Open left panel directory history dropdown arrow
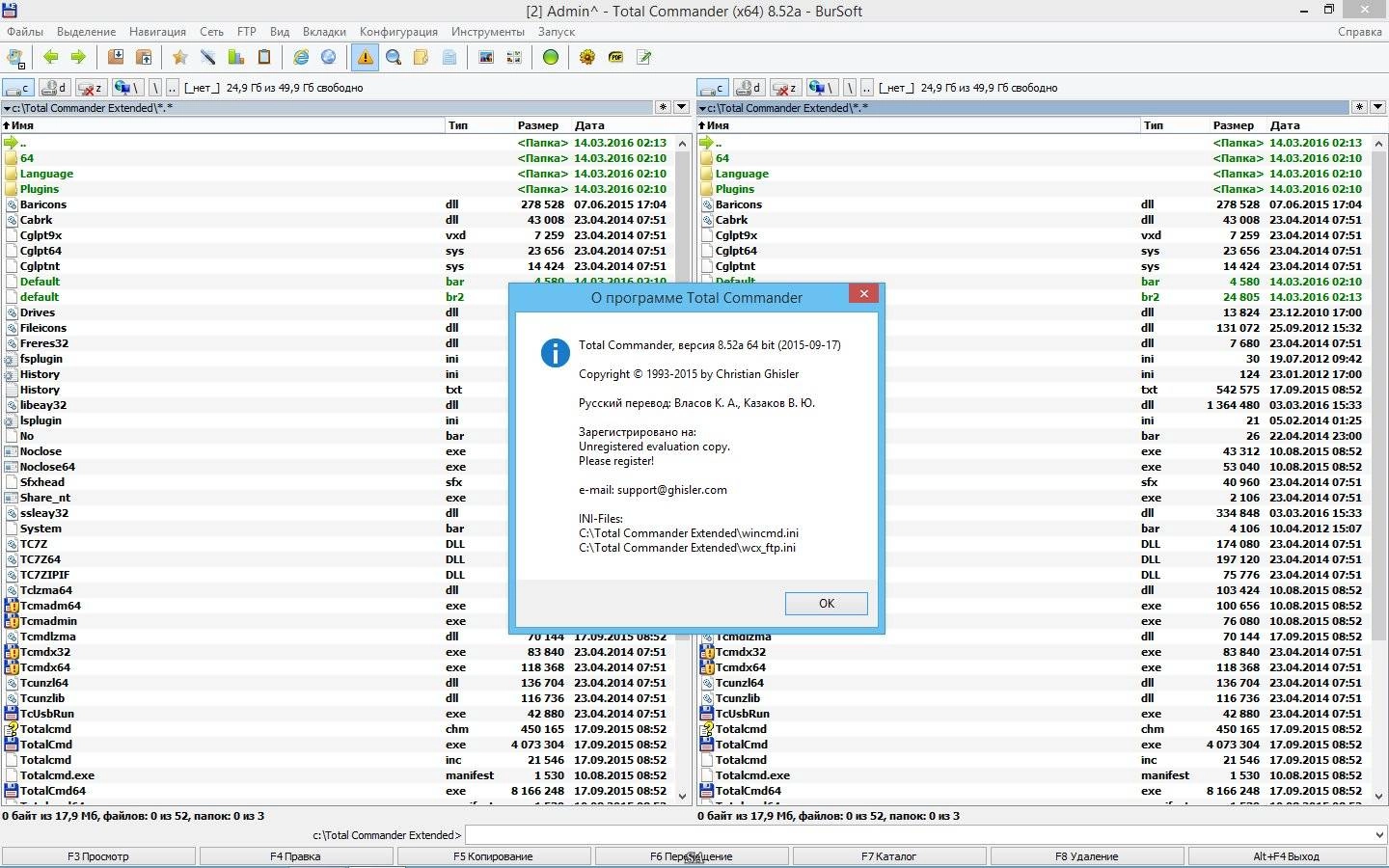 click(x=681, y=107)
